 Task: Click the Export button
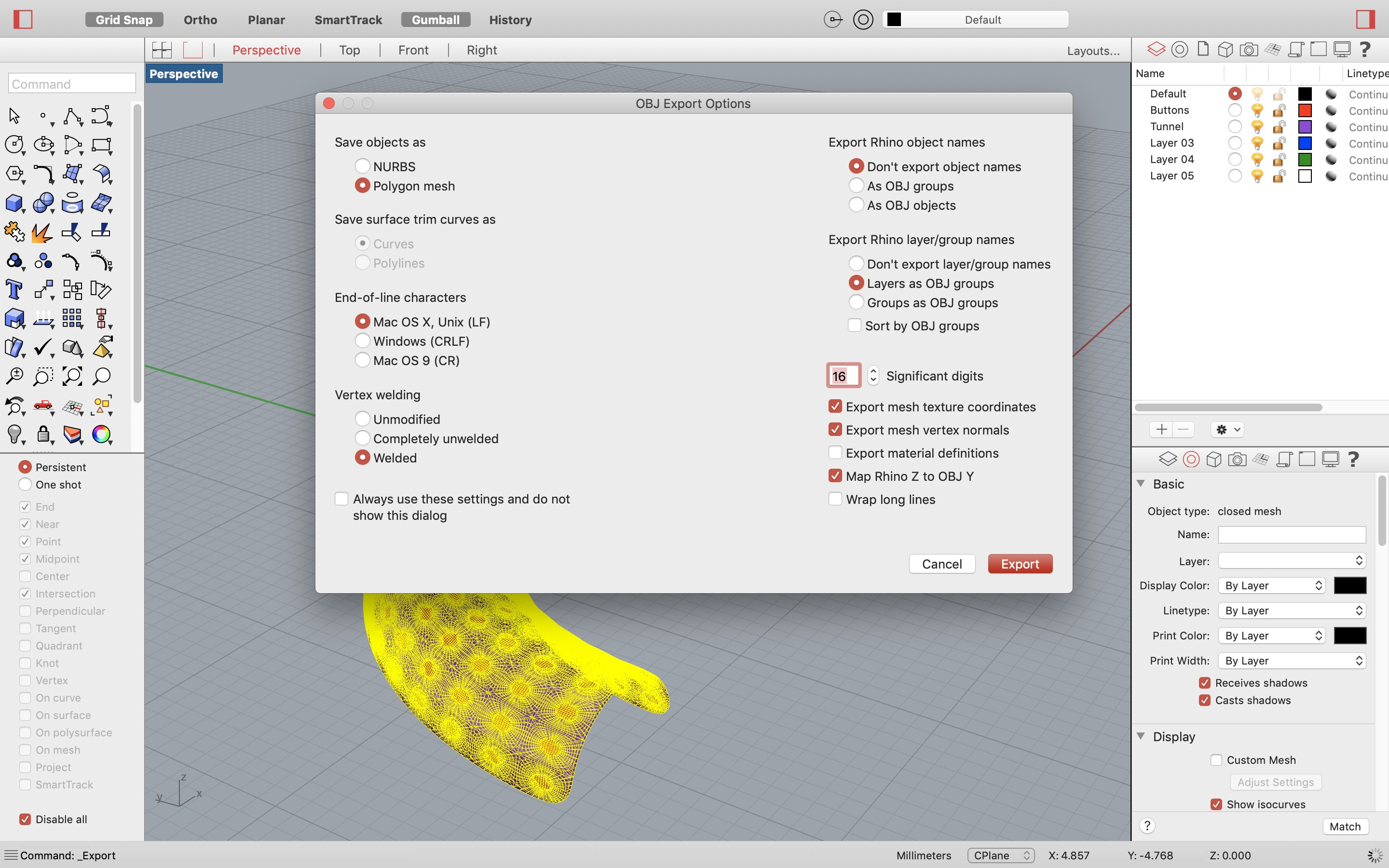pyautogui.click(x=1020, y=564)
